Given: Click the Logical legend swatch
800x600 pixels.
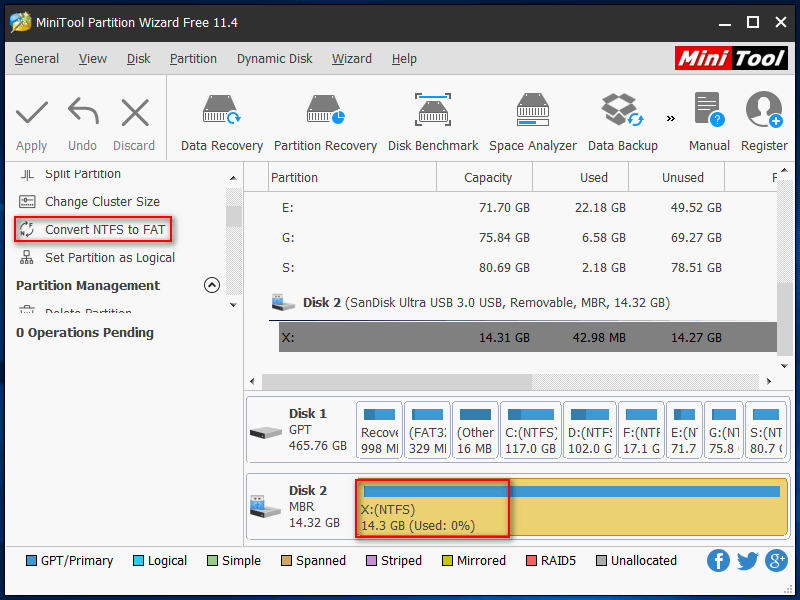Looking at the screenshot, I should [138, 561].
